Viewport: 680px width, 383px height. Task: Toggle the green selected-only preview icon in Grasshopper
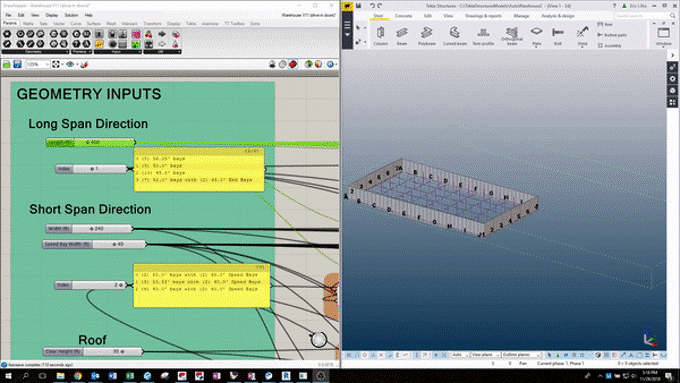308,64
